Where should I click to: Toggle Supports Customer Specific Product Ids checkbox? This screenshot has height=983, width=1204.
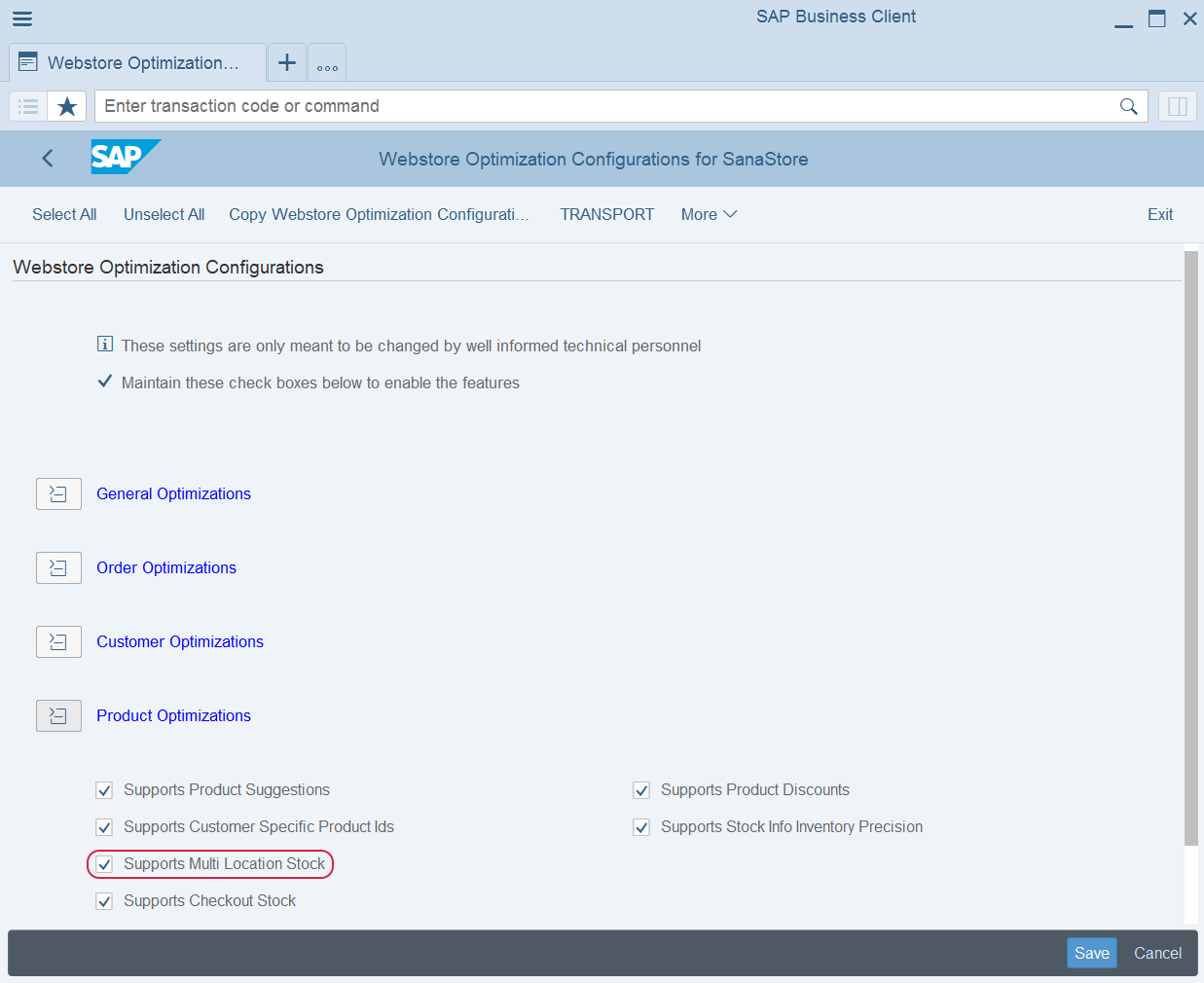coord(104,827)
